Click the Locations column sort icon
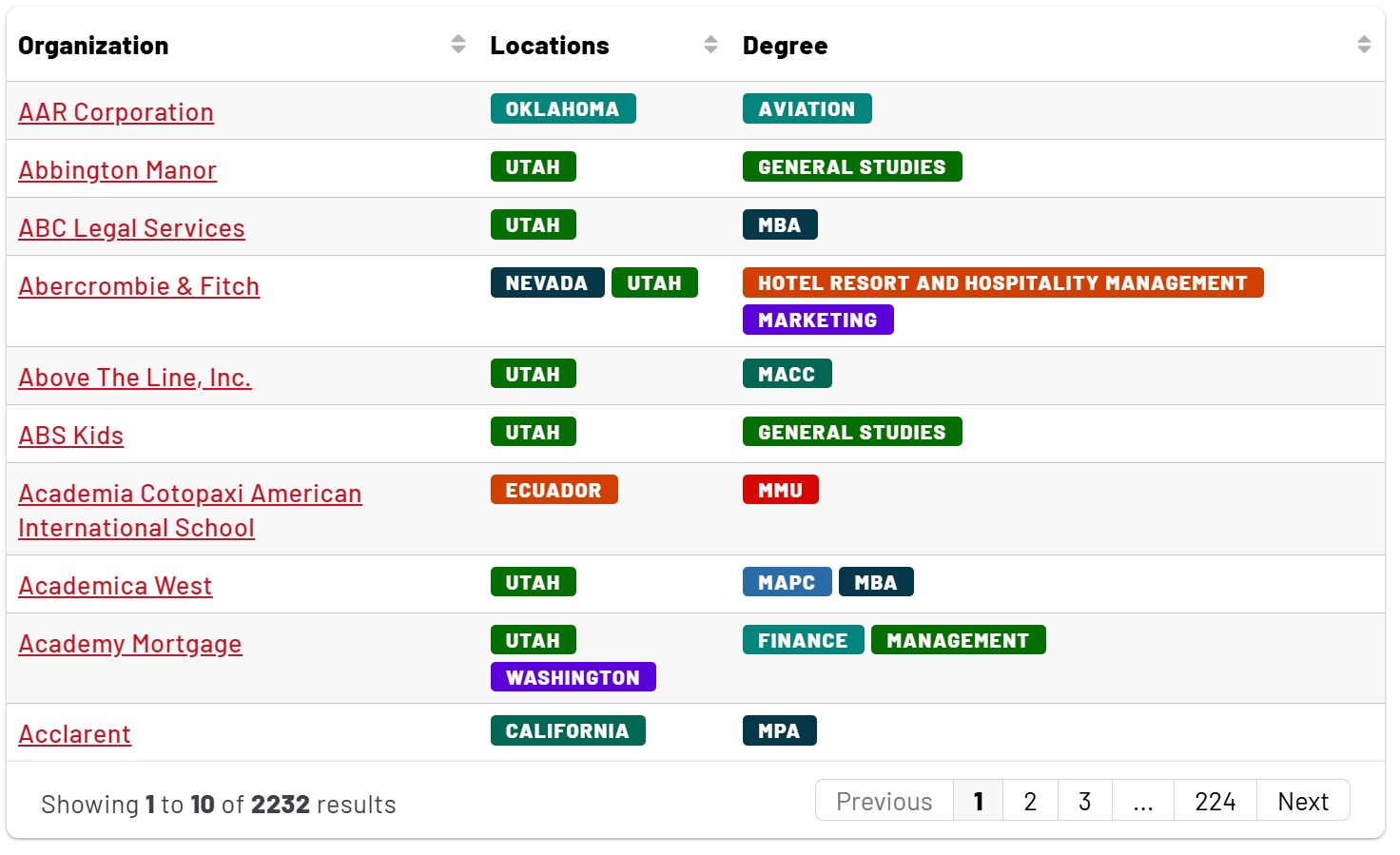The height and width of the screenshot is (855, 1400). coord(710,45)
